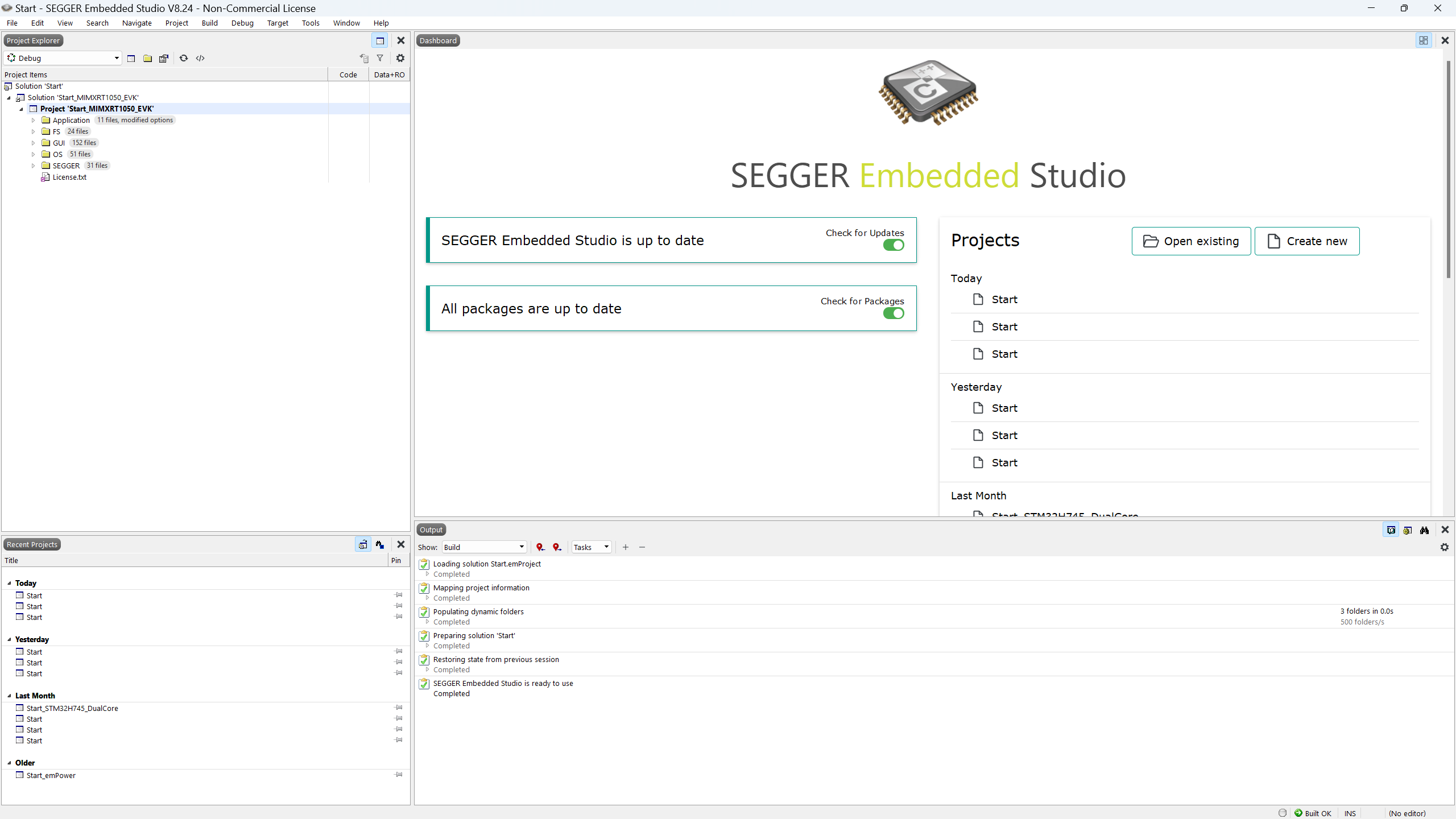This screenshot has width=1456, height=819.
Task: Click the INS indicator in status bar
Action: tap(1350, 813)
